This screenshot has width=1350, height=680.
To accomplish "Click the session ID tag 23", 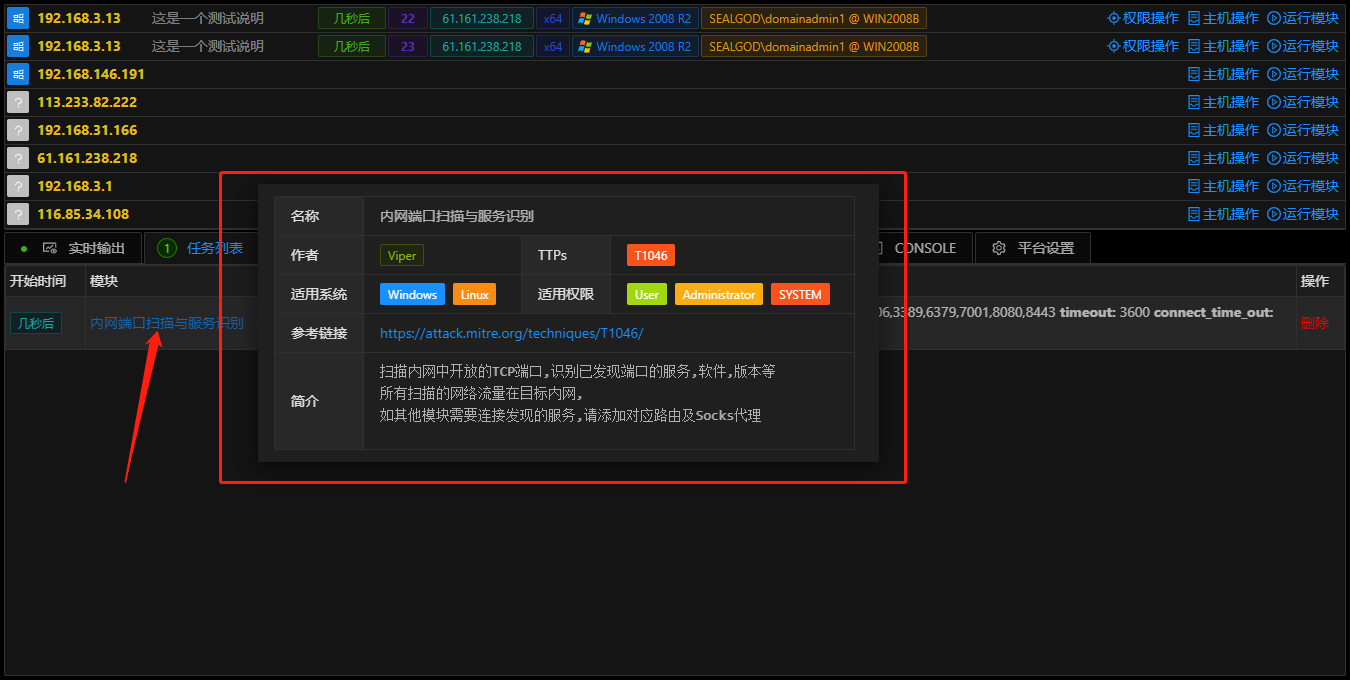I will [407, 46].
